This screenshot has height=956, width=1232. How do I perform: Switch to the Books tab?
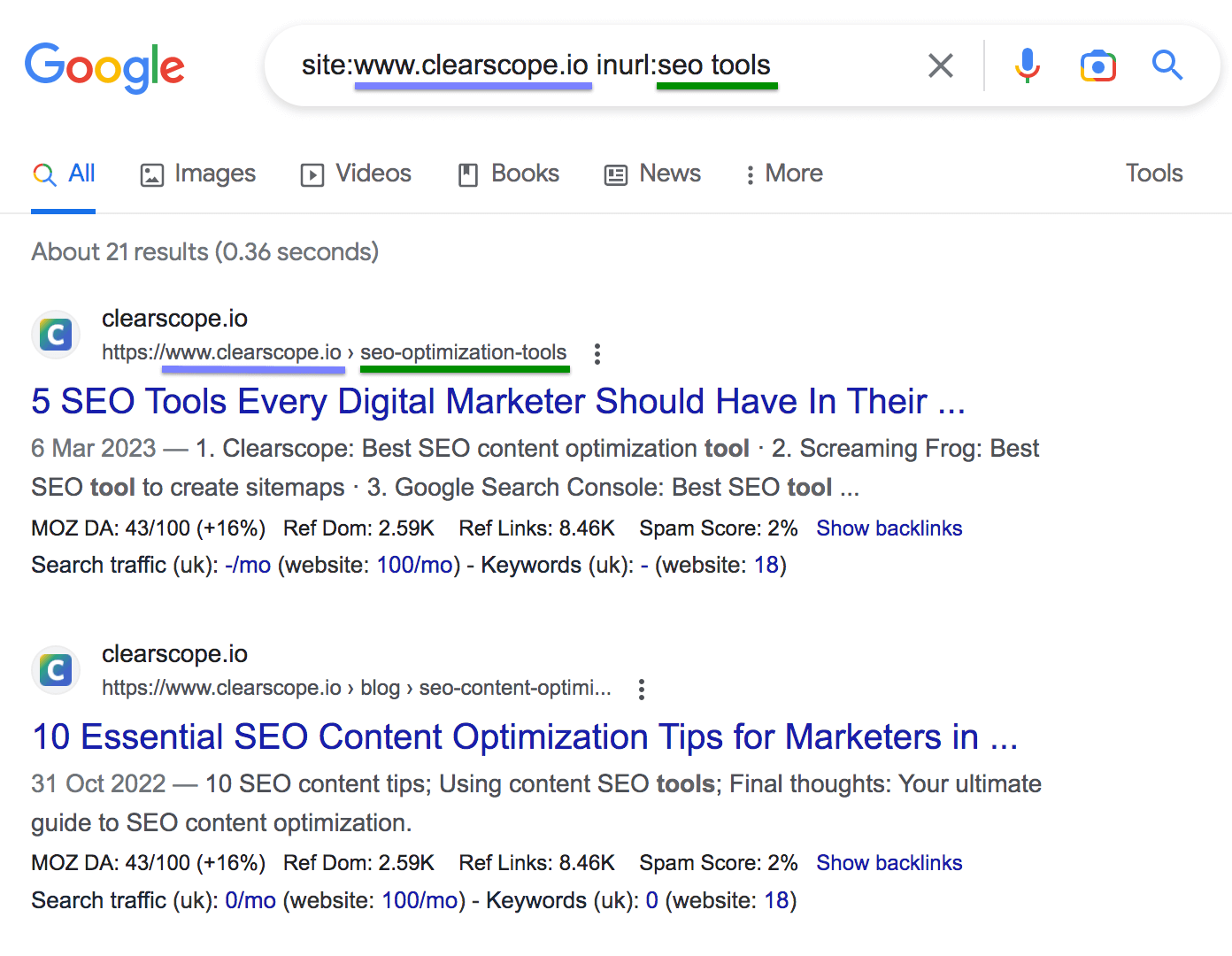tap(507, 173)
